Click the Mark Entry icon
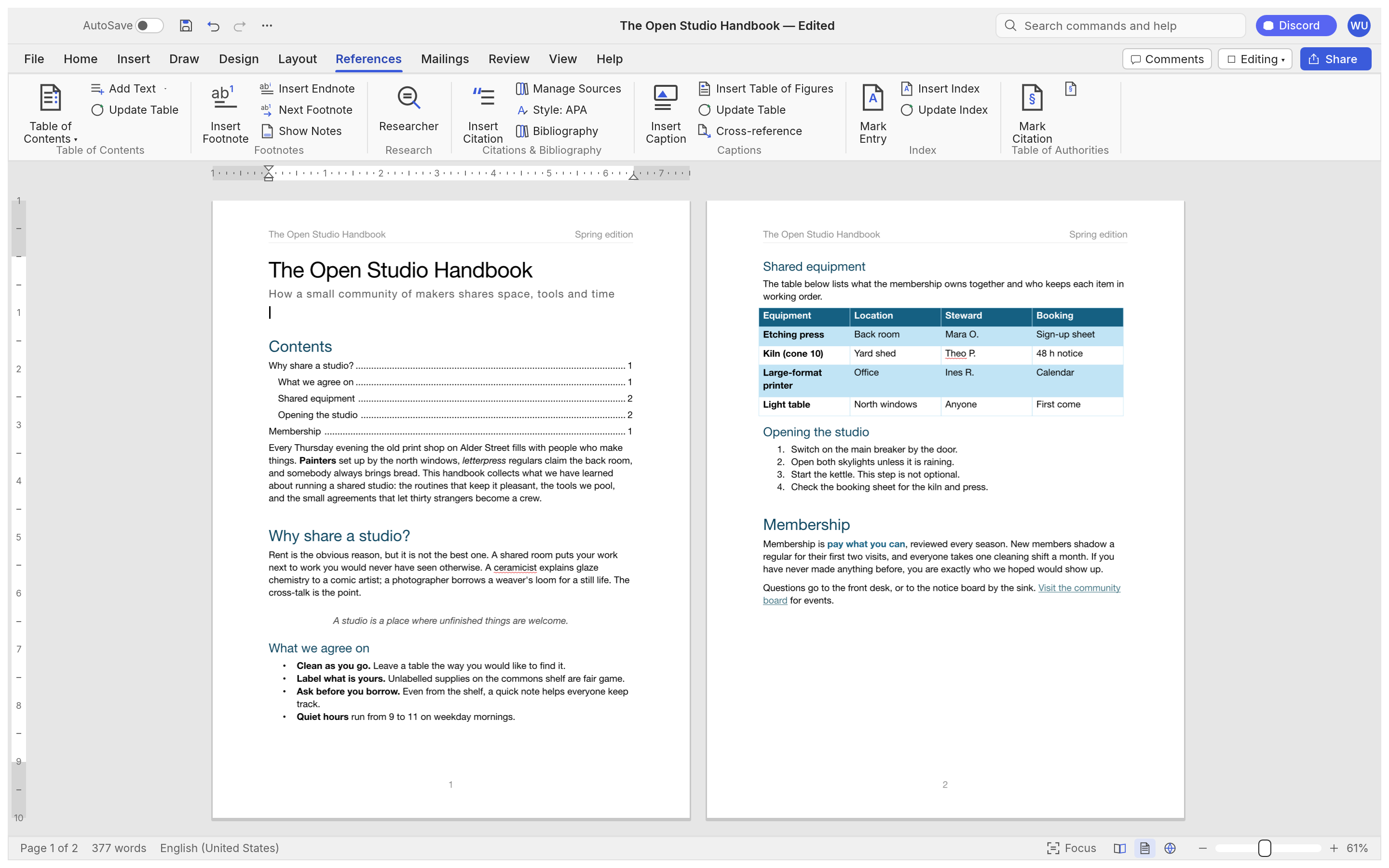This screenshot has height=868, width=1389. 872,97
